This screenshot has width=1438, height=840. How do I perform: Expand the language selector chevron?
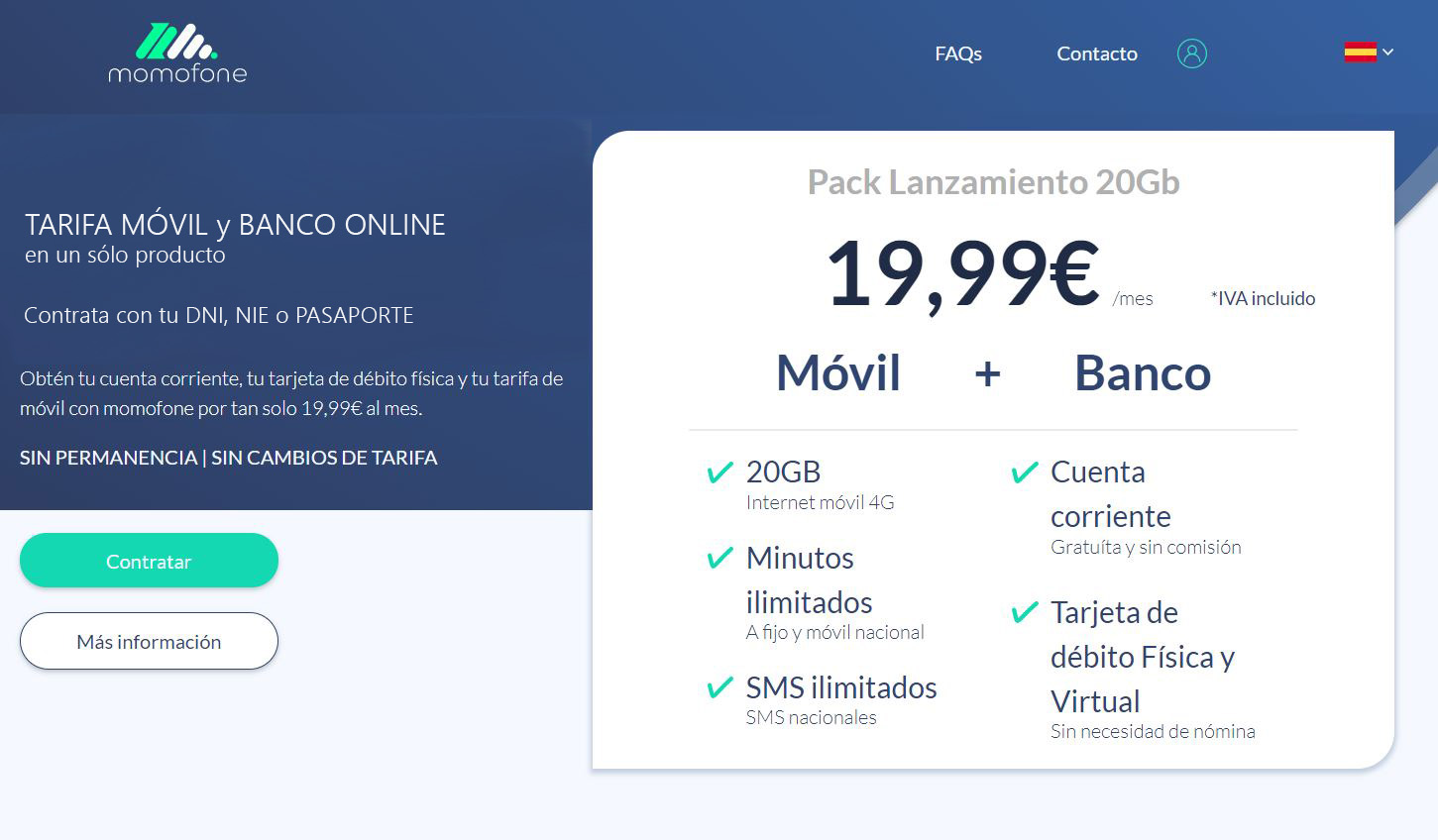[x=1388, y=52]
